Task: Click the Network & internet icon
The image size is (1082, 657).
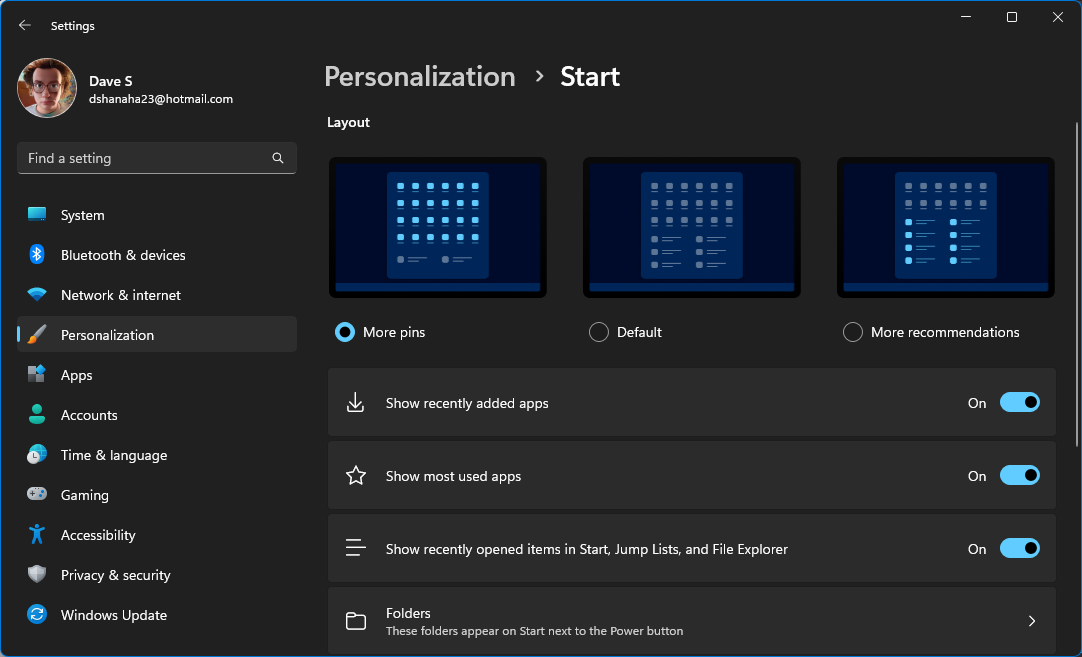Action: pos(36,294)
